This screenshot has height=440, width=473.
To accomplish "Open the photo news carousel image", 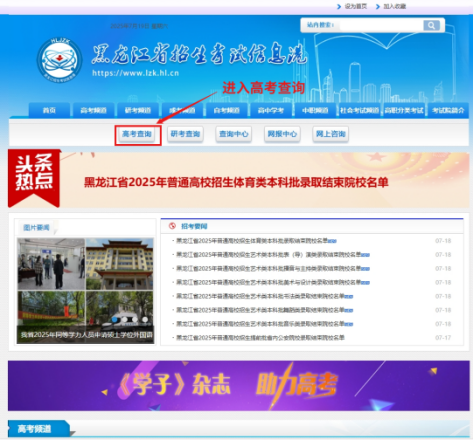I will [x=86, y=290].
